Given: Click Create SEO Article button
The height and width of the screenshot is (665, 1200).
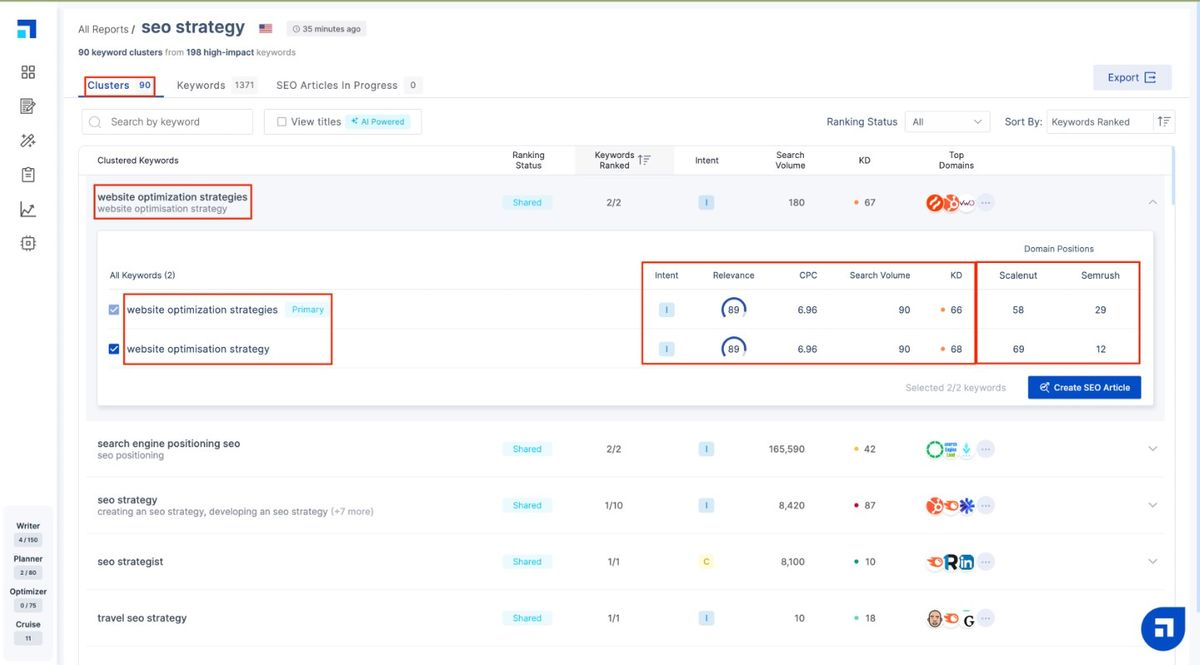Looking at the screenshot, I should coord(1084,388).
